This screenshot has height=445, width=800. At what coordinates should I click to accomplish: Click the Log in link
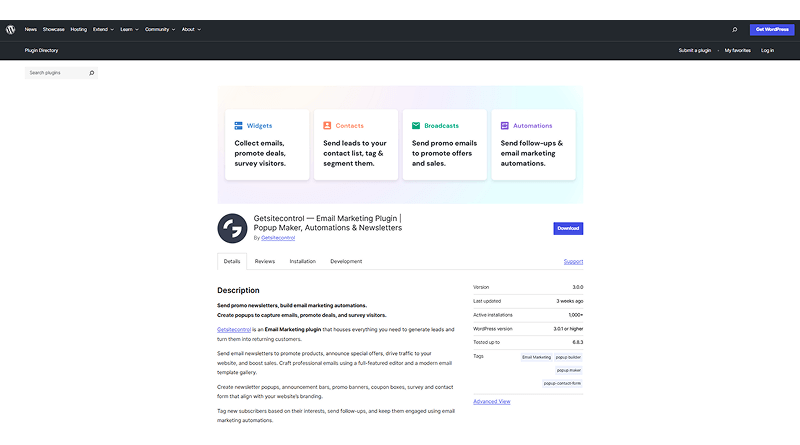click(767, 51)
